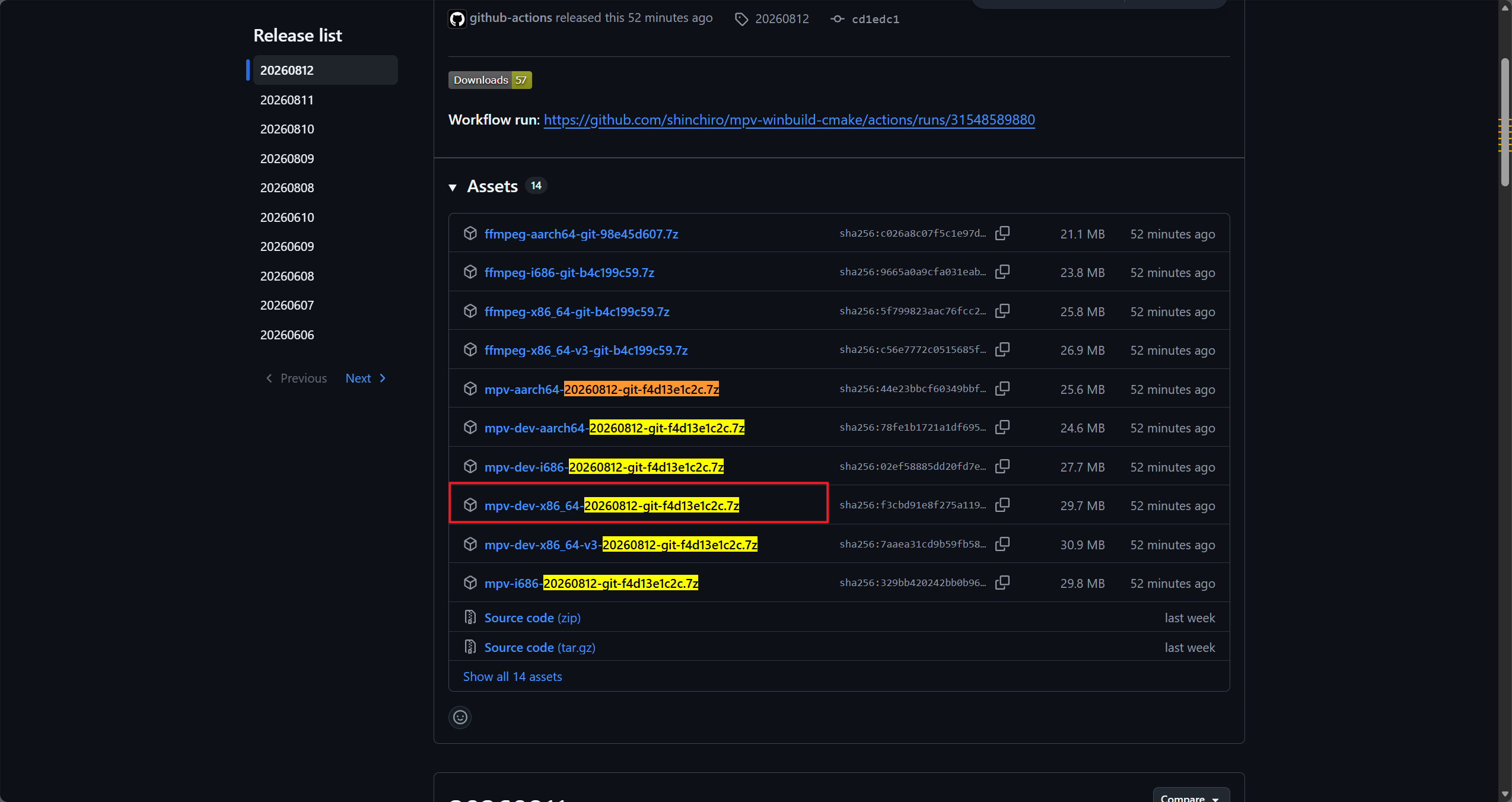The width and height of the screenshot is (1512, 802).
Task: Click the '29.7 MB' size text
Action: [1083, 506]
